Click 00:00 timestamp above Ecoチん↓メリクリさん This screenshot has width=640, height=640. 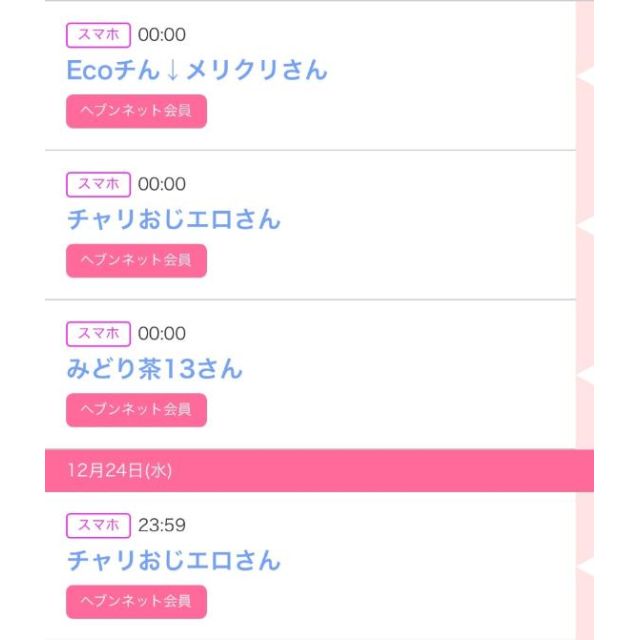tap(162, 35)
